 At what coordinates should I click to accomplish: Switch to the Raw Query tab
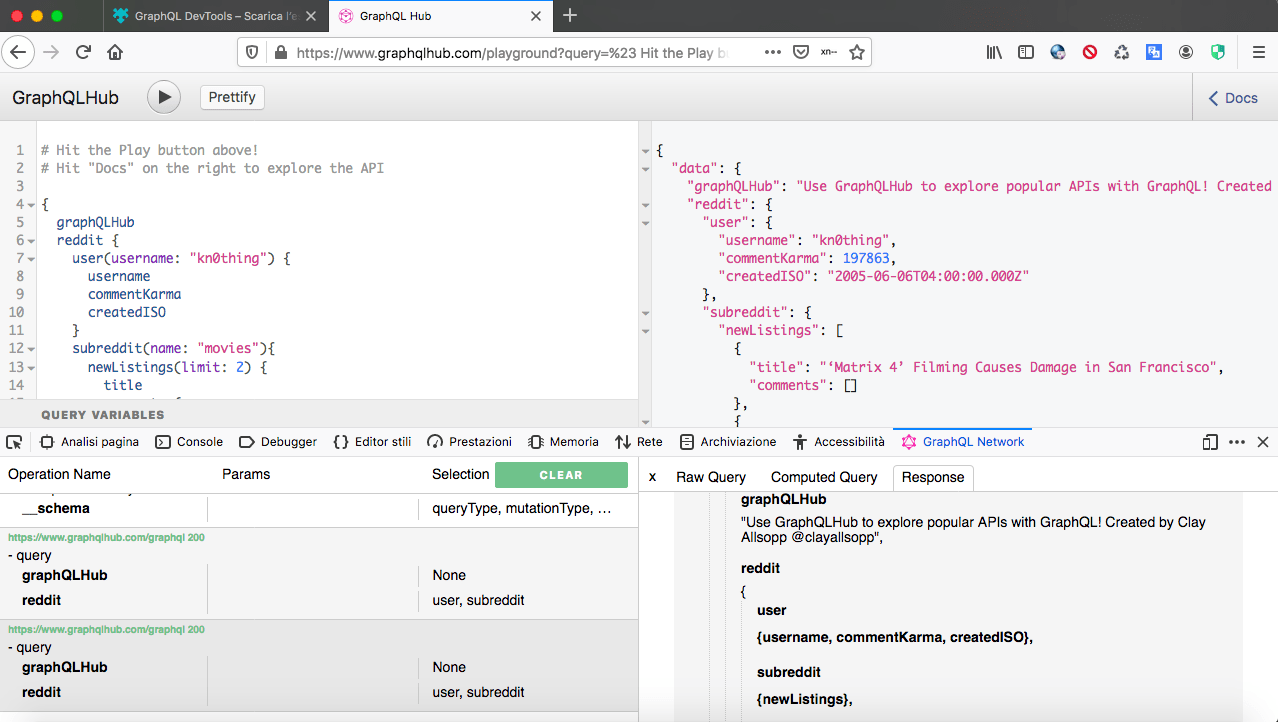click(710, 477)
